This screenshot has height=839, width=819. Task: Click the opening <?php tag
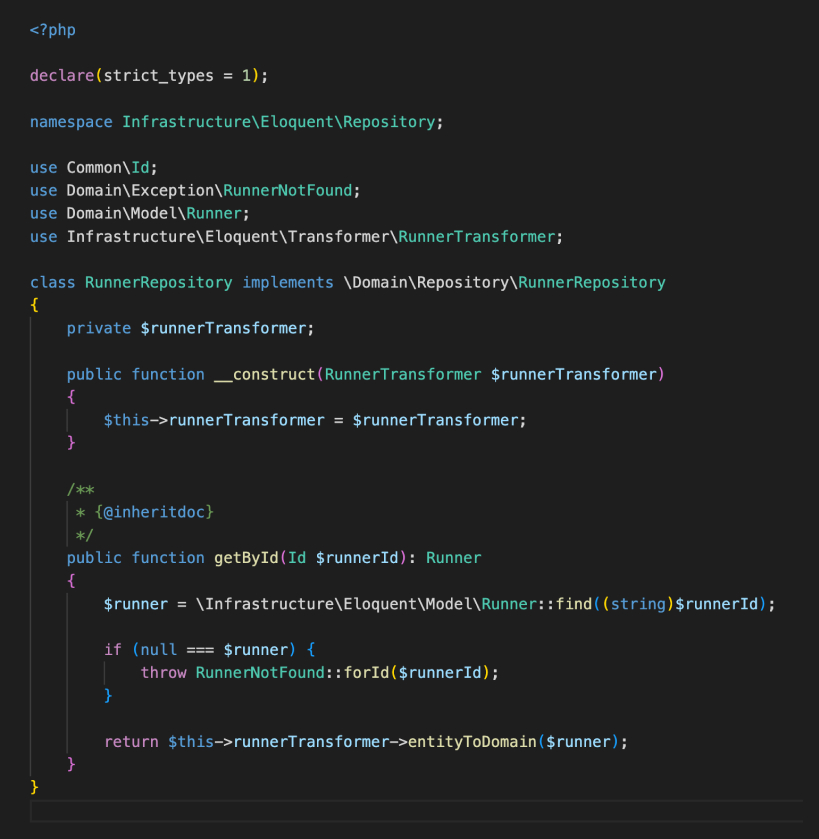[x=53, y=30]
